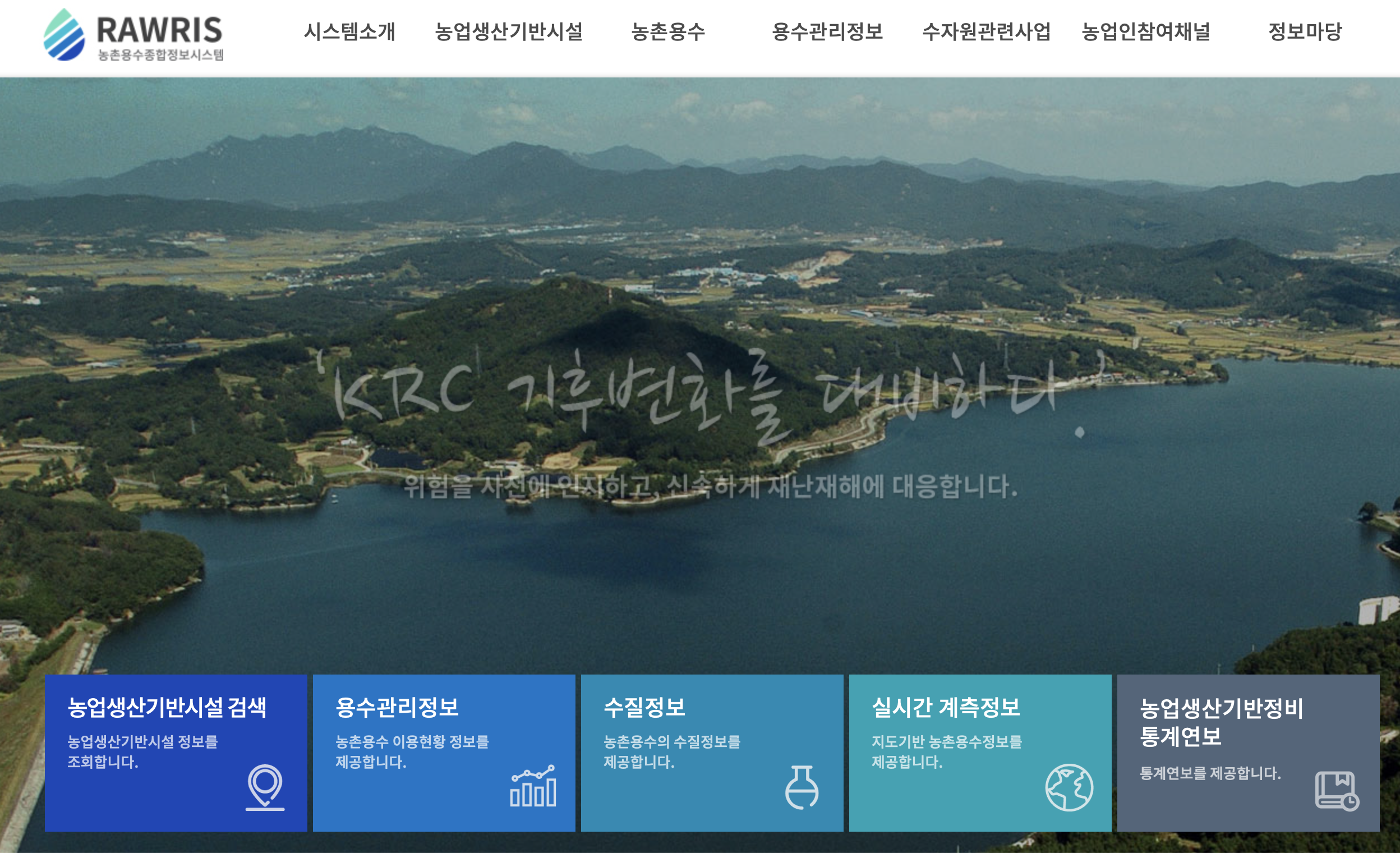
Task: Open the 수질정보 card title
Action: (x=644, y=707)
